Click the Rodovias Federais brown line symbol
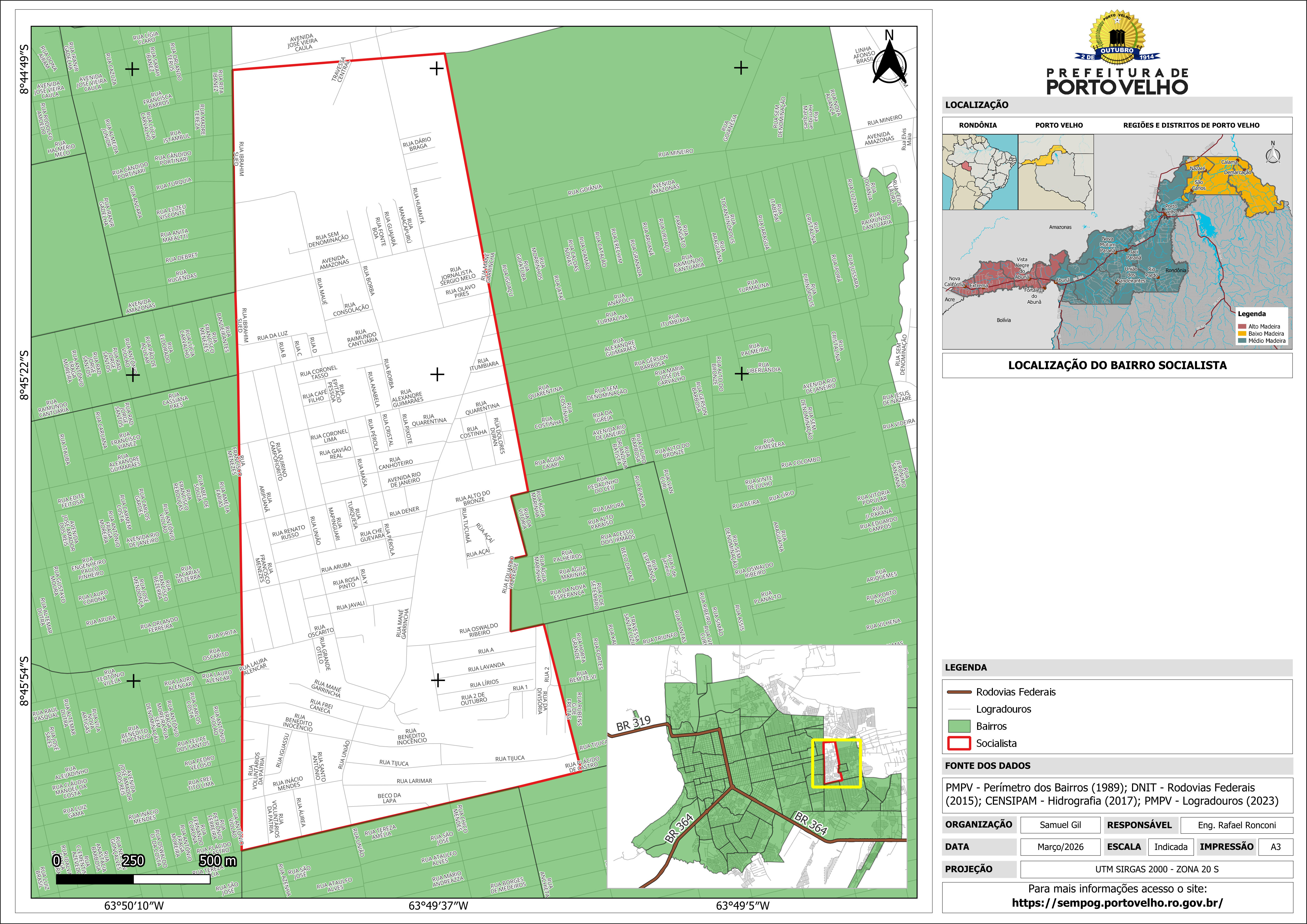 [959, 692]
